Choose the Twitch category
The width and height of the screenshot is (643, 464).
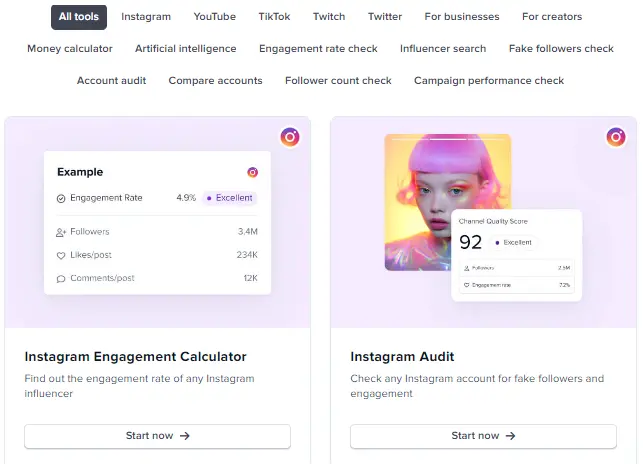(329, 17)
